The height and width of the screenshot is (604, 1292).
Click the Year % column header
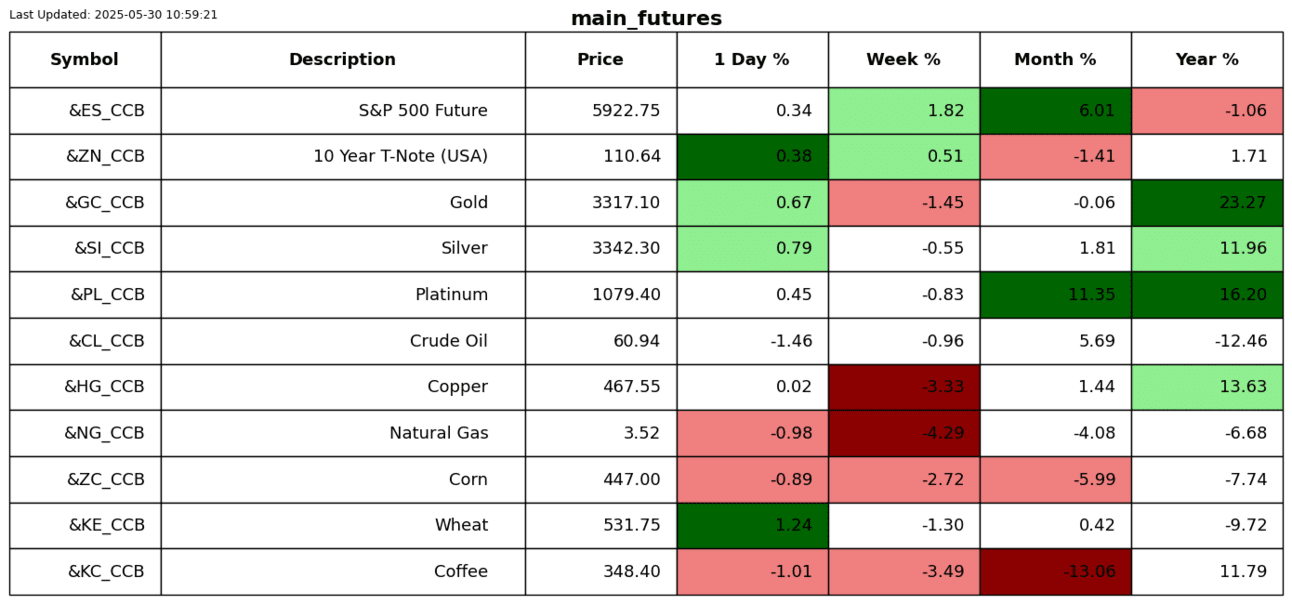click(x=1207, y=60)
